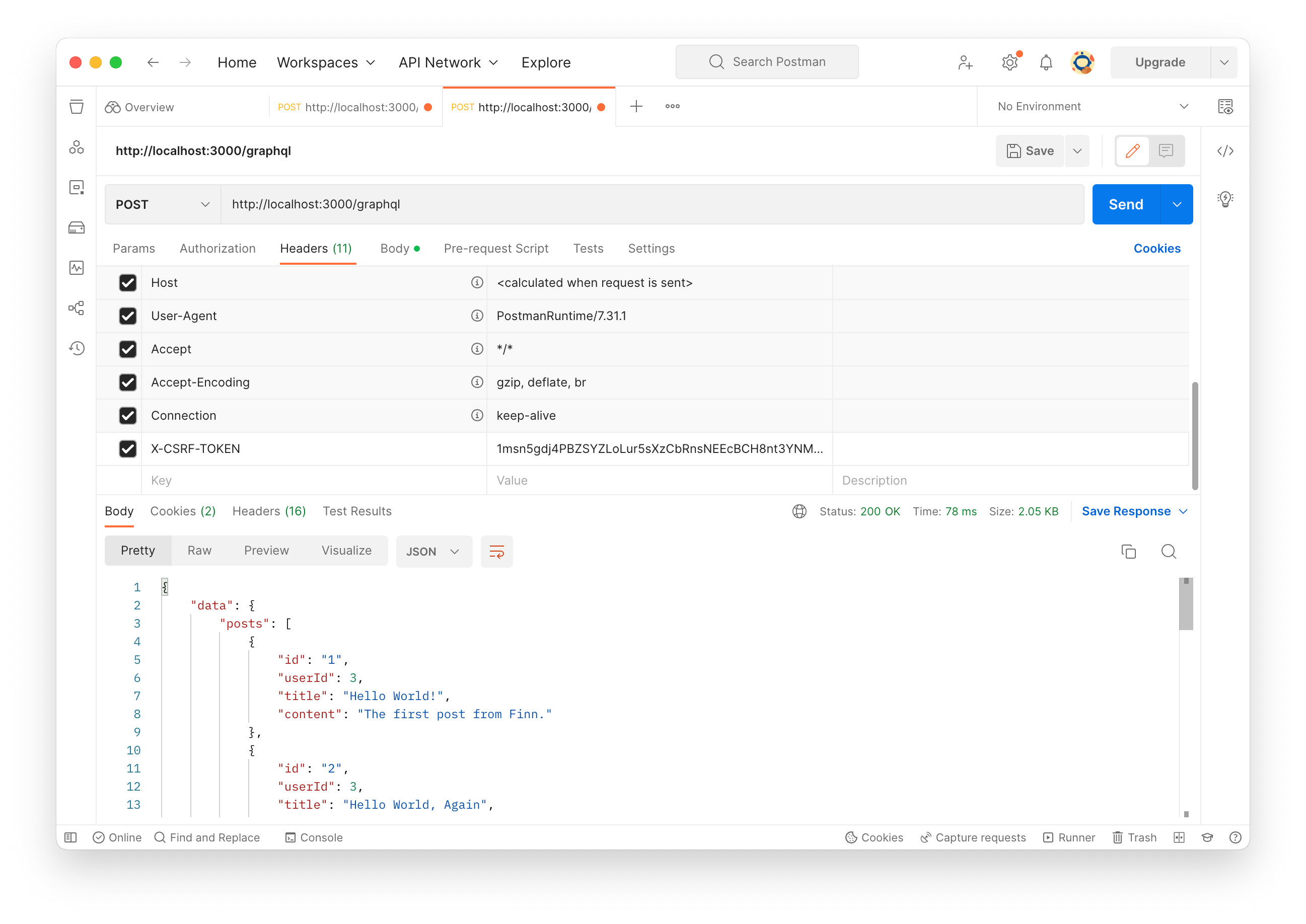This screenshot has width=1306, height=924.
Task: Uncheck the Host header
Action: coord(127,282)
